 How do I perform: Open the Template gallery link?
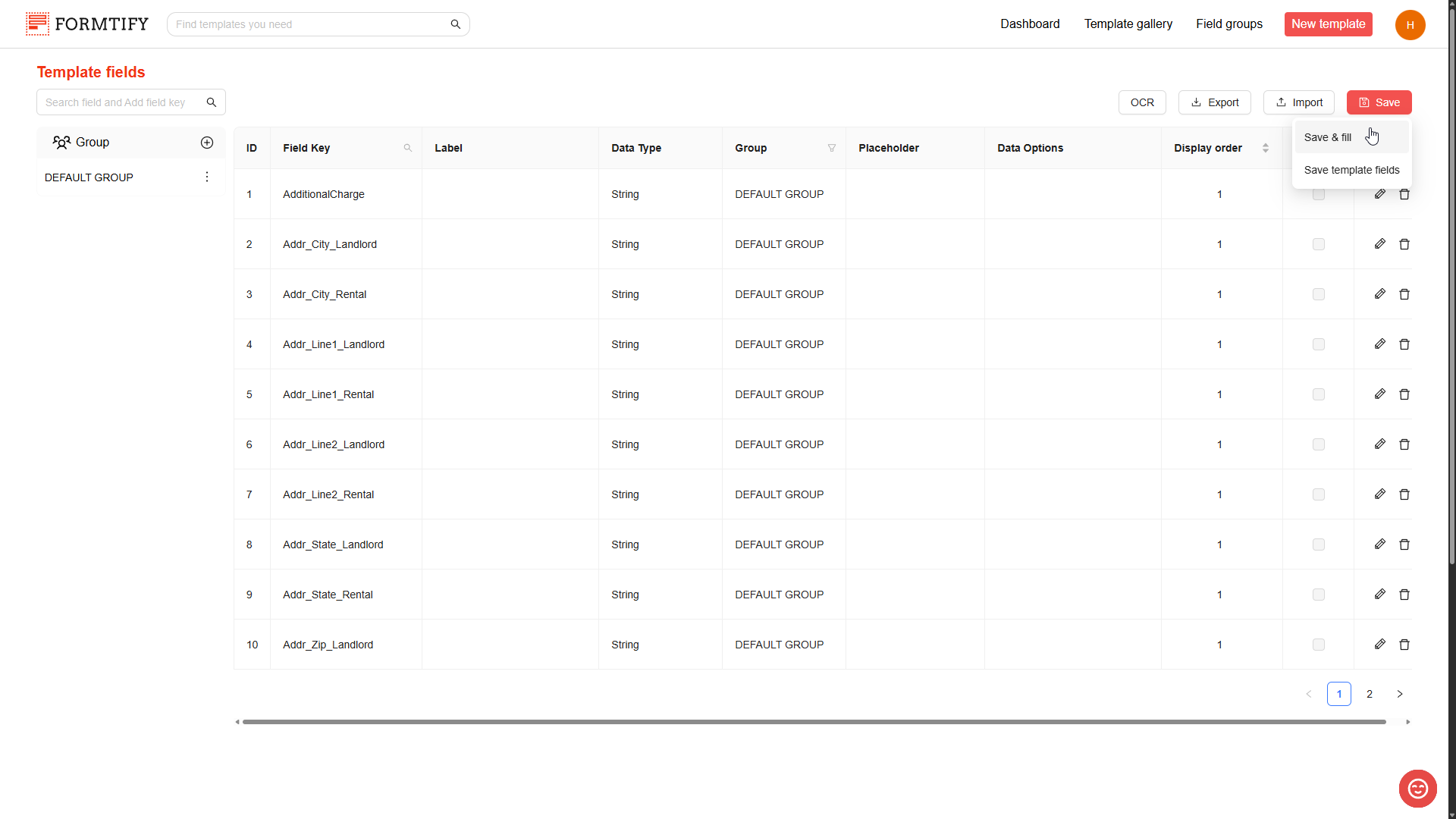(x=1128, y=24)
